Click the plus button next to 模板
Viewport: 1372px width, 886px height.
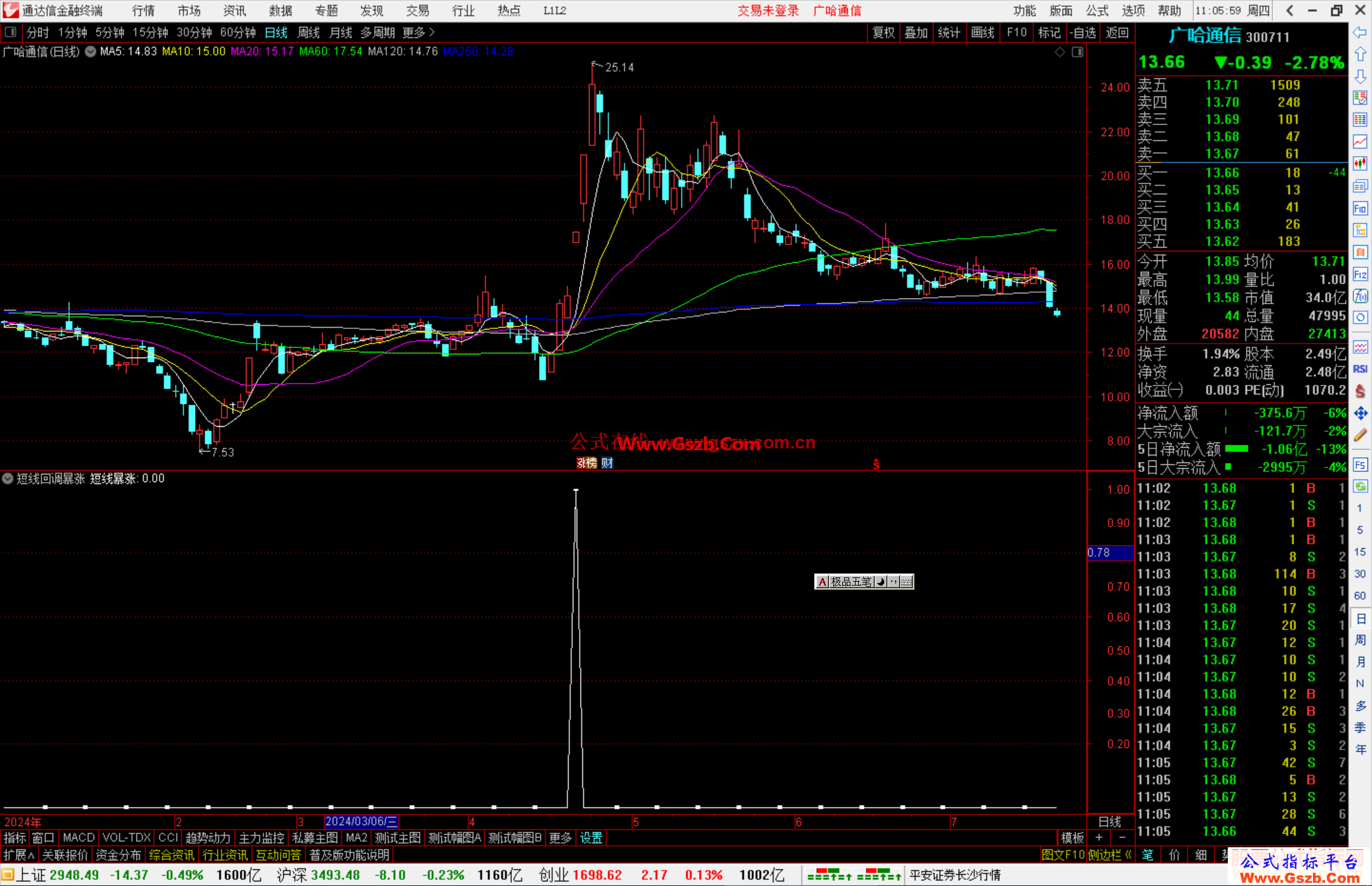(1099, 838)
